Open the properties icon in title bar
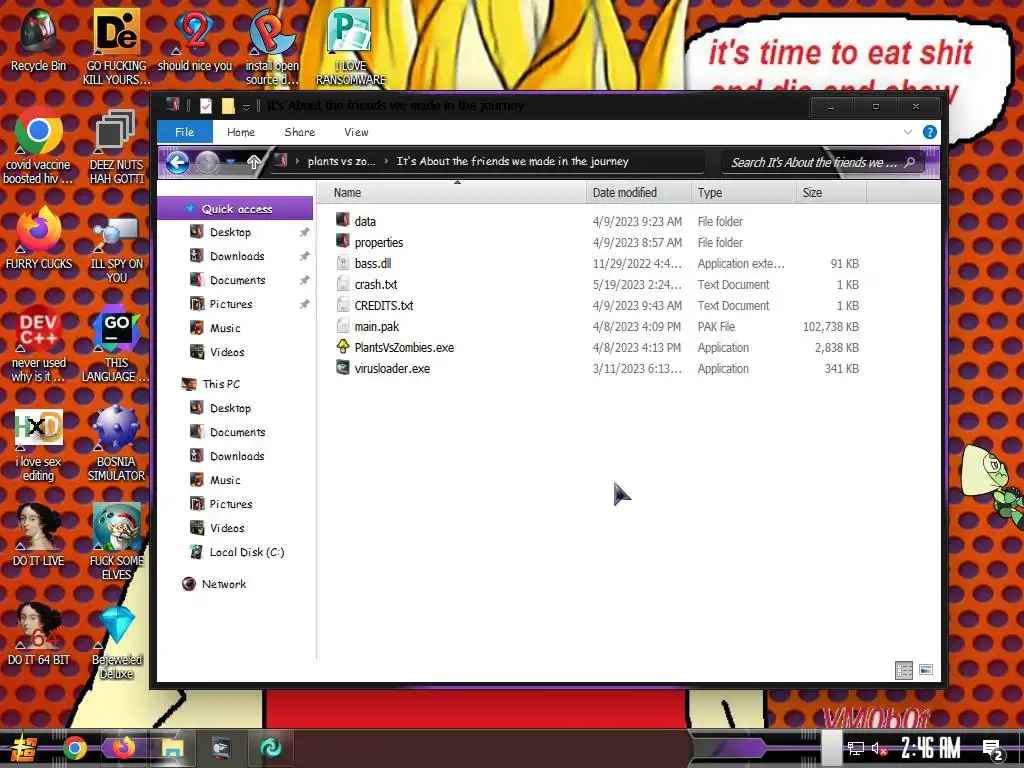The image size is (1024, 768). [206, 106]
